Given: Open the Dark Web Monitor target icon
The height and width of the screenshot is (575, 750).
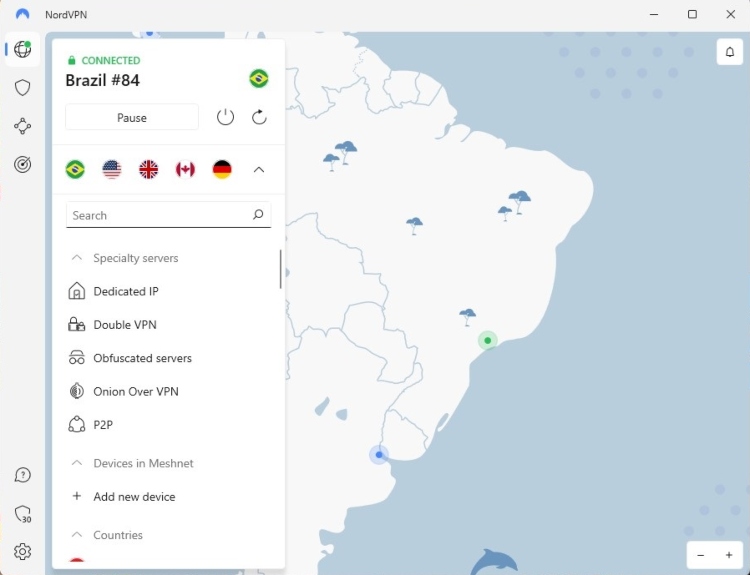Looking at the screenshot, I should pos(22,165).
